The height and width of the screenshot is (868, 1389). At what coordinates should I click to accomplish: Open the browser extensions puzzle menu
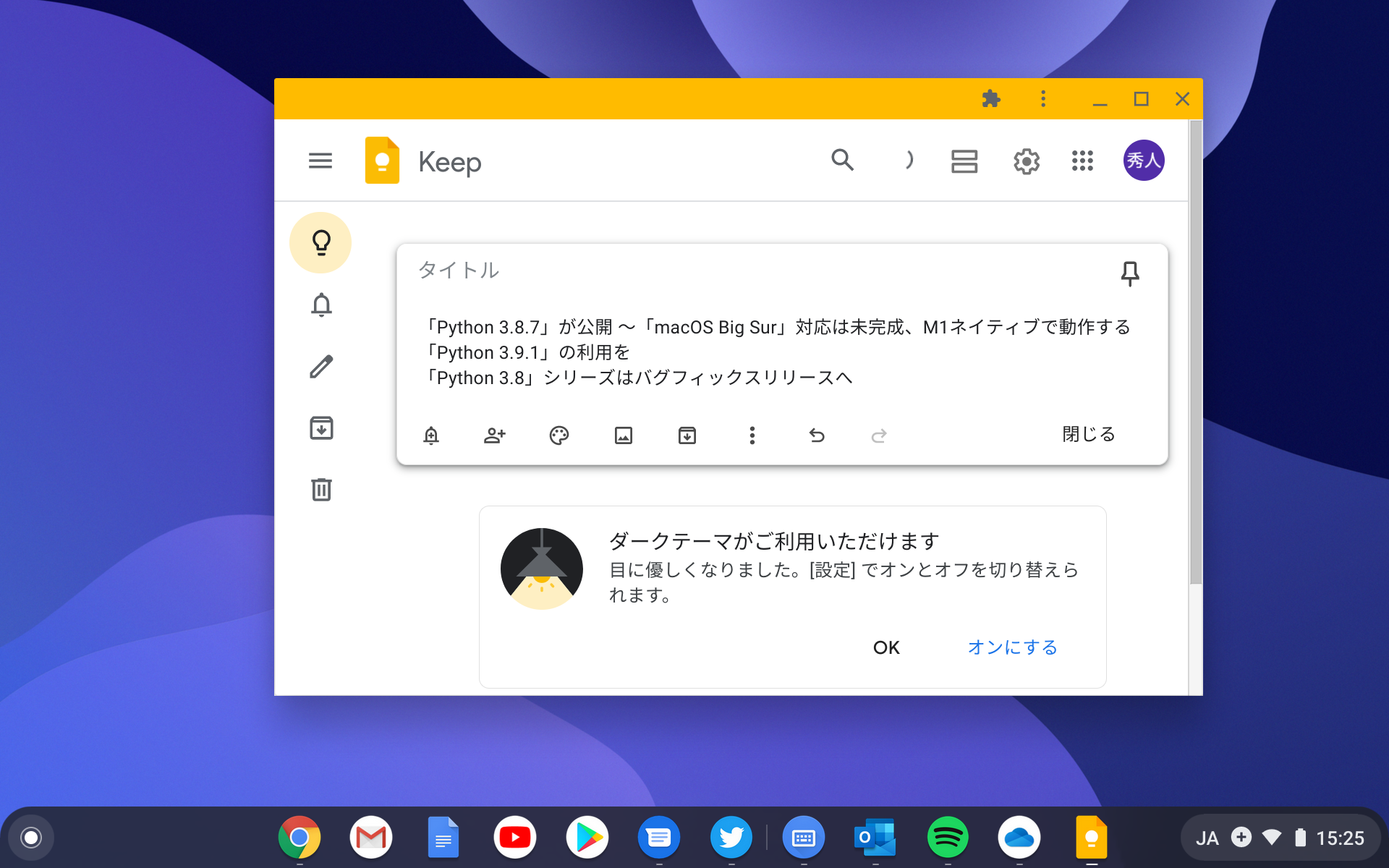point(991,99)
